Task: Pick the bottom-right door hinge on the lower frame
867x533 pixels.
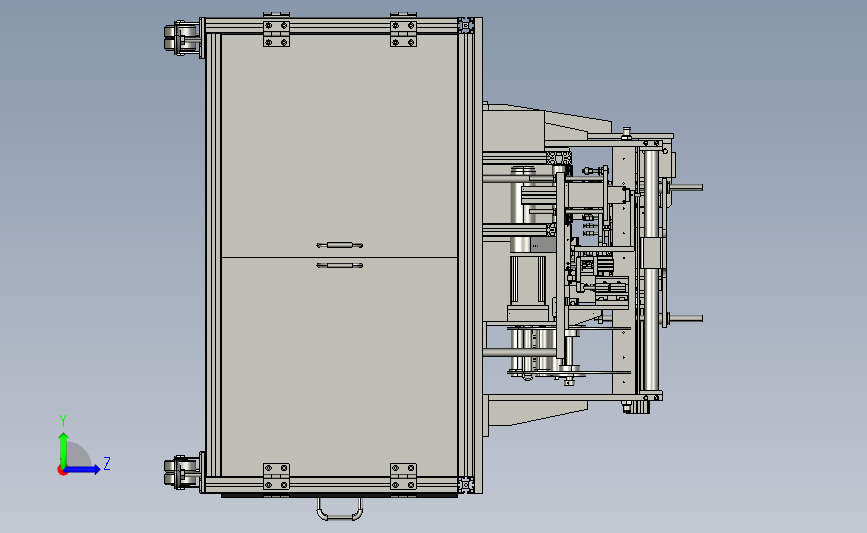Action: (x=403, y=477)
